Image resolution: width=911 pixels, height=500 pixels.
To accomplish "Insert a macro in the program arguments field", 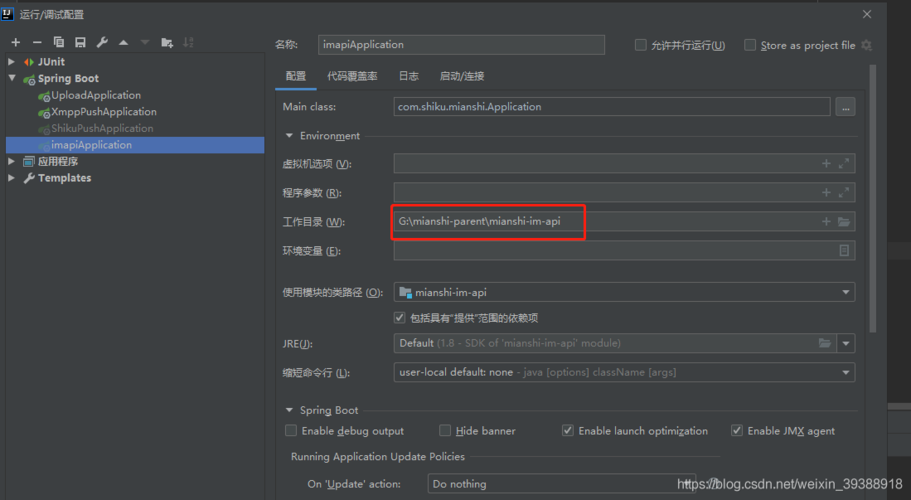I will tap(826, 192).
